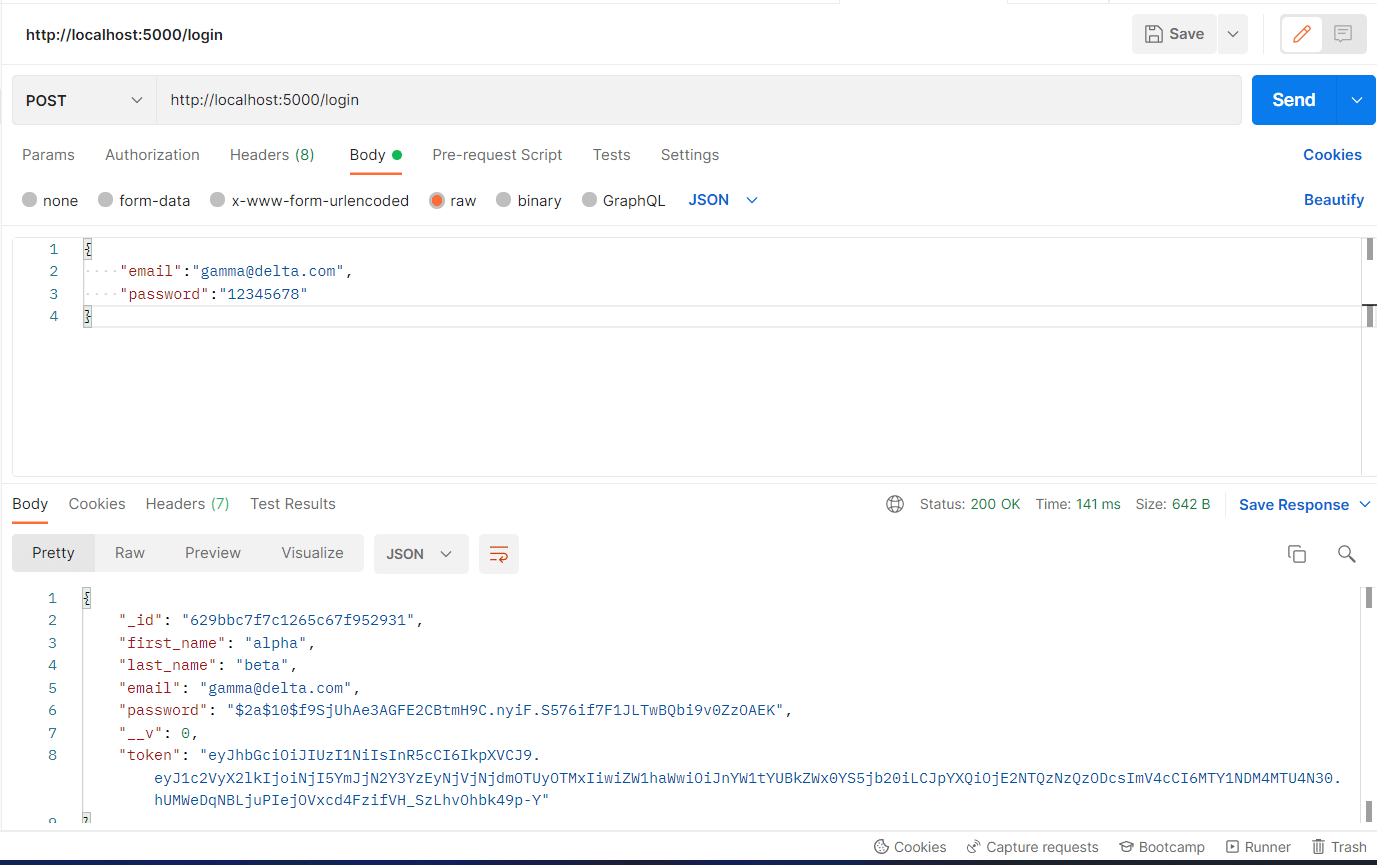This screenshot has height=865, width=1377.
Task: Open Trash in the status bar
Action: tap(1339, 847)
